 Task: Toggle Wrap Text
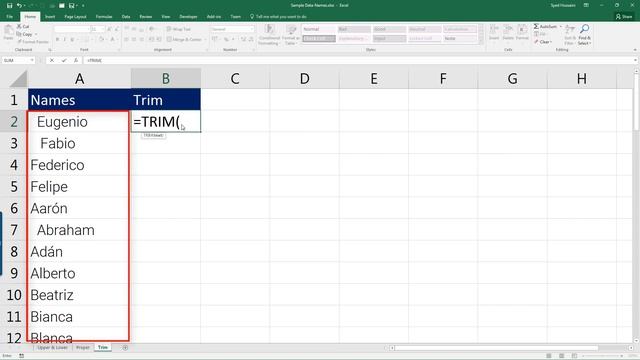tap(179, 29)
